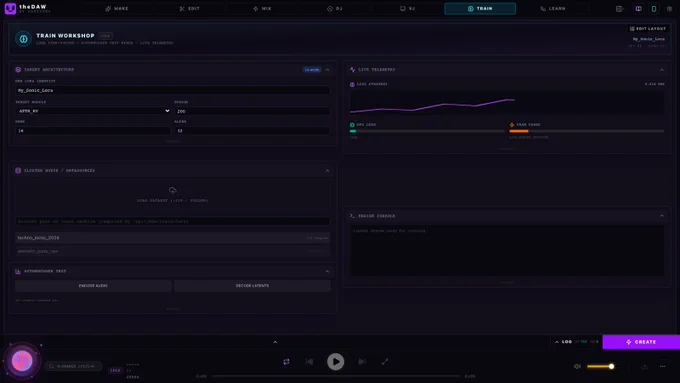Click the Play button
Image resolution: width=680 pixels, height=383 pixels.
point(336,361)
